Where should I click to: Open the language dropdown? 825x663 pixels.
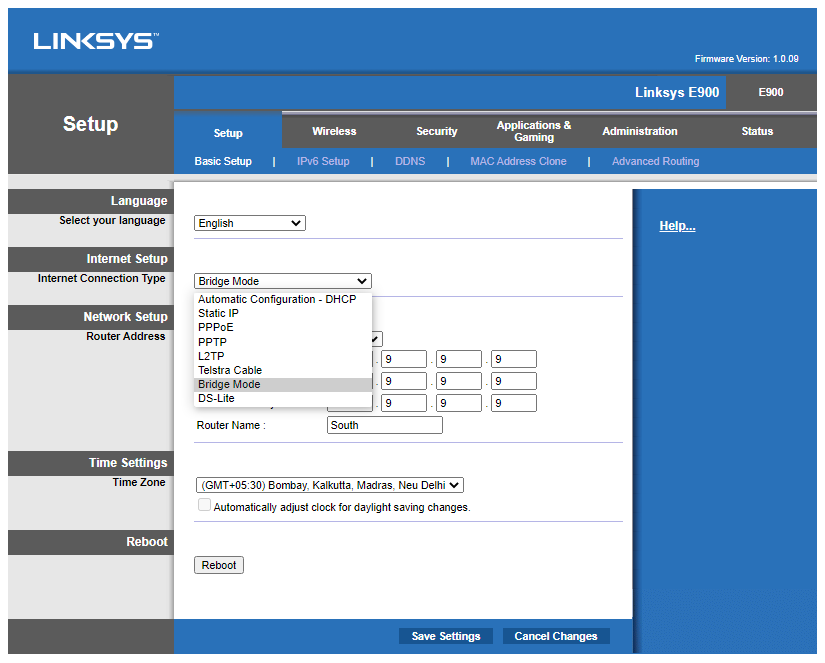tap(249, 224)
